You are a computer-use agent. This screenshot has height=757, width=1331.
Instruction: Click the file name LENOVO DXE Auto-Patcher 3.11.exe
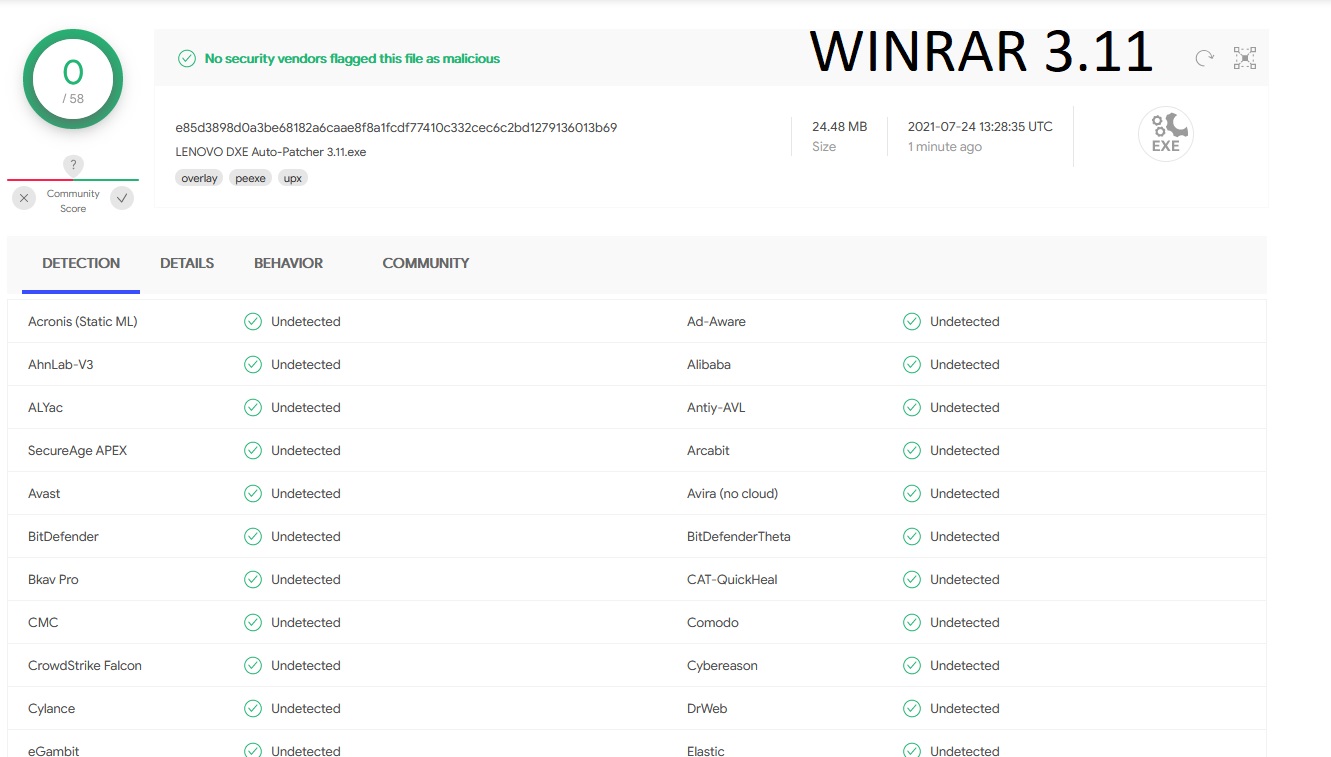(x=271, y=153)
